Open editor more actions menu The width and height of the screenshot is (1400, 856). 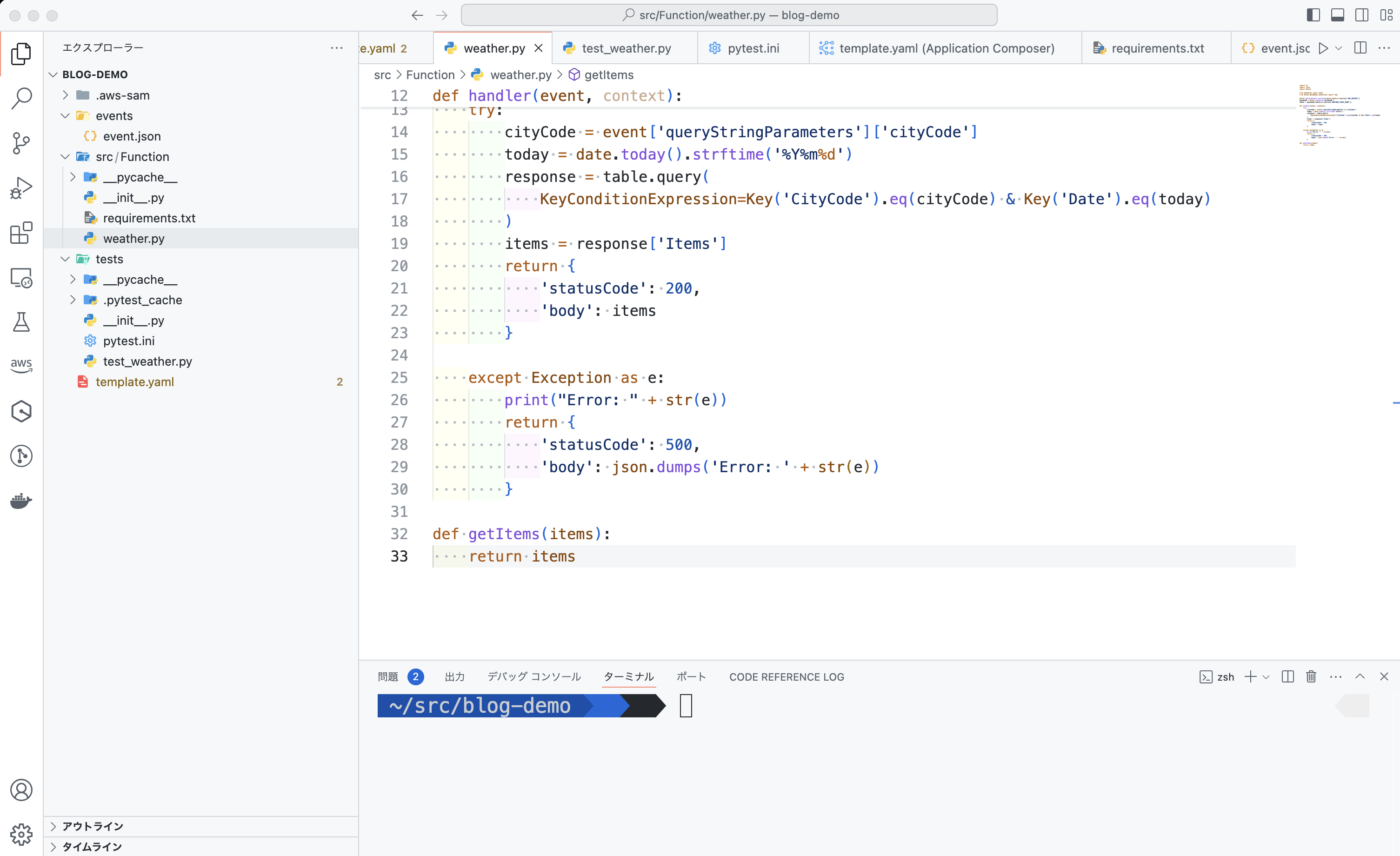point(1384,48)
